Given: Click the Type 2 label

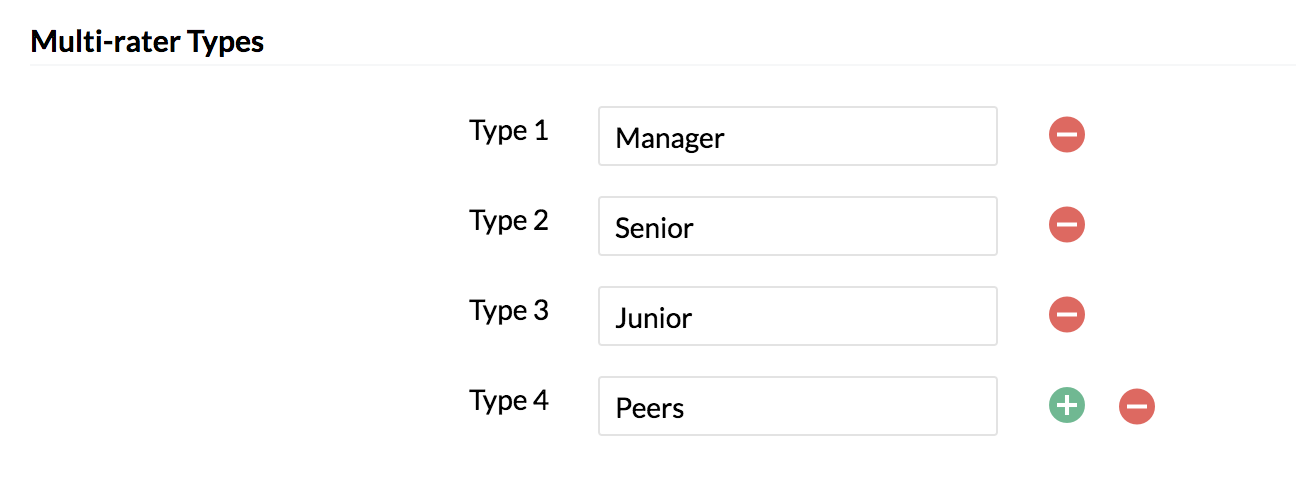Looking at the screenshot, I should coord(509,221).
